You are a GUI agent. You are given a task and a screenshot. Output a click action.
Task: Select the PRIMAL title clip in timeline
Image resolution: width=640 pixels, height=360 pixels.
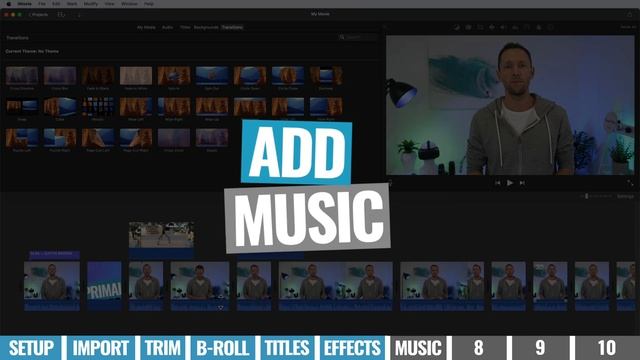[x=104, y=286]
